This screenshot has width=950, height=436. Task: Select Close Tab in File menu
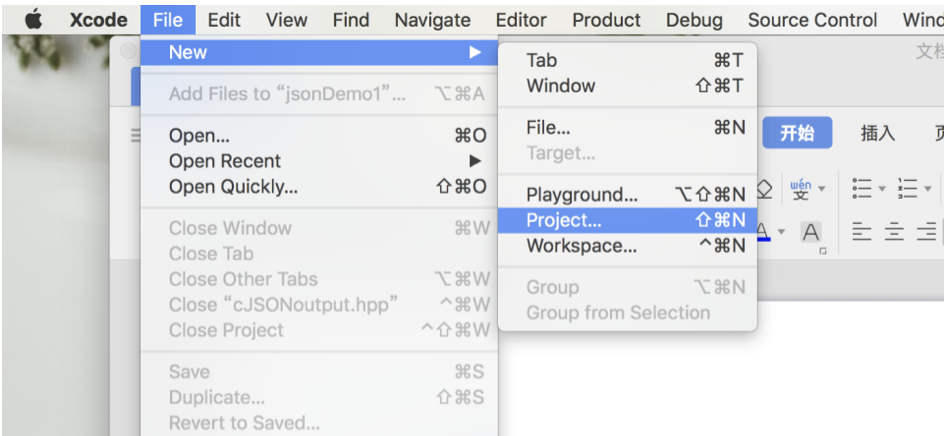click(x=319, y=254)
